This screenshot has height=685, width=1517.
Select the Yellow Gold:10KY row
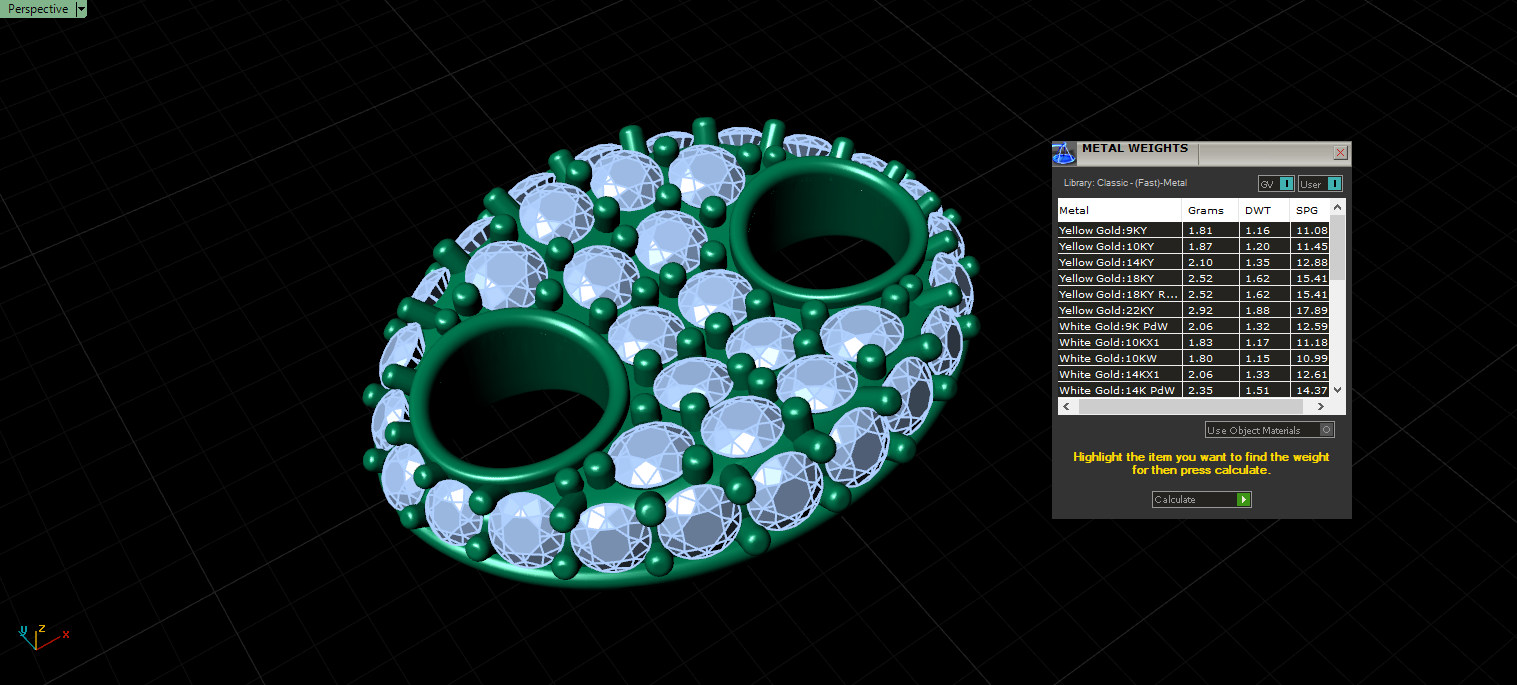(1195, 246)
